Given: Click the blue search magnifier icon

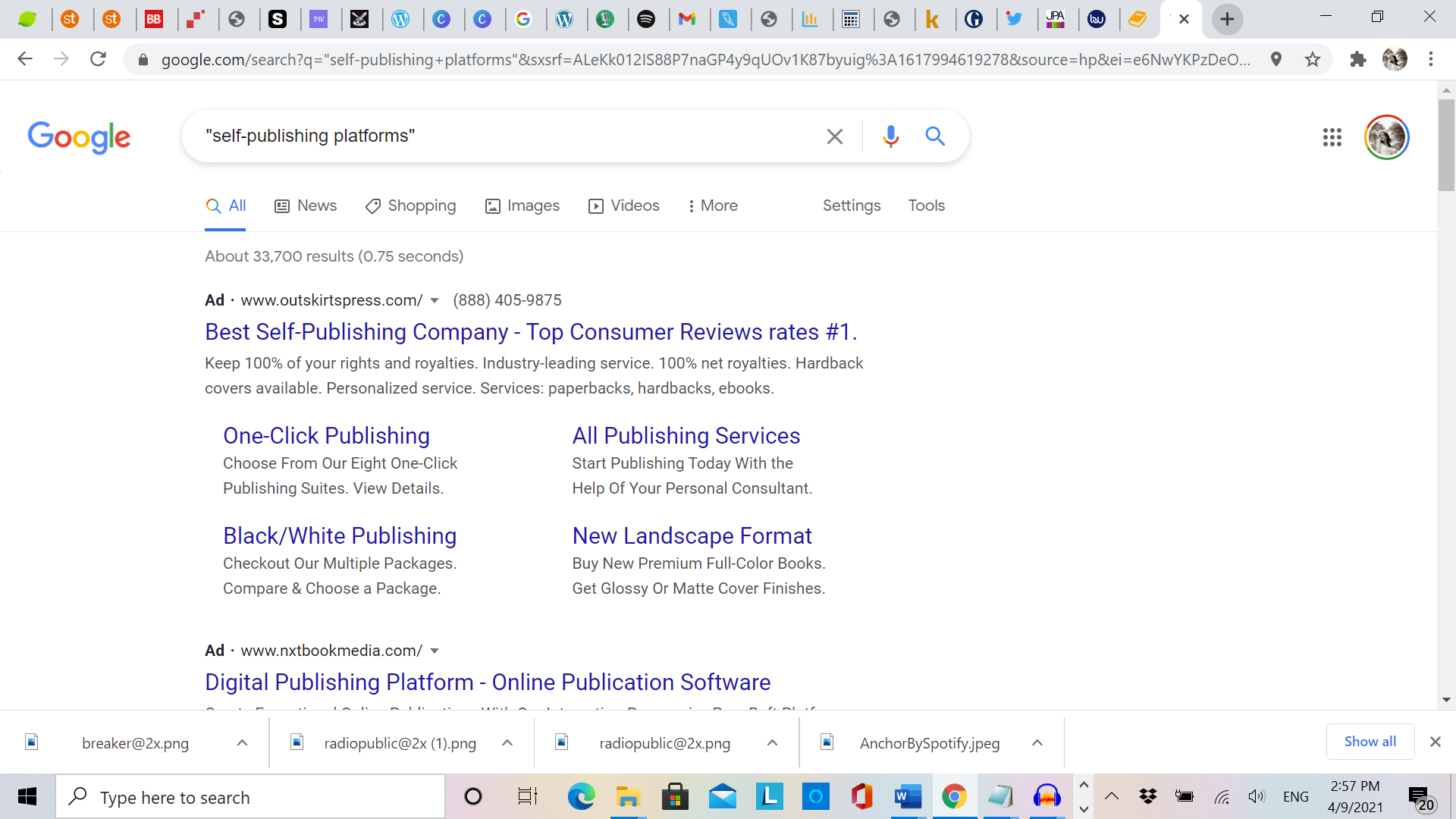Looking at the screenshot, I should click(935, 136).
